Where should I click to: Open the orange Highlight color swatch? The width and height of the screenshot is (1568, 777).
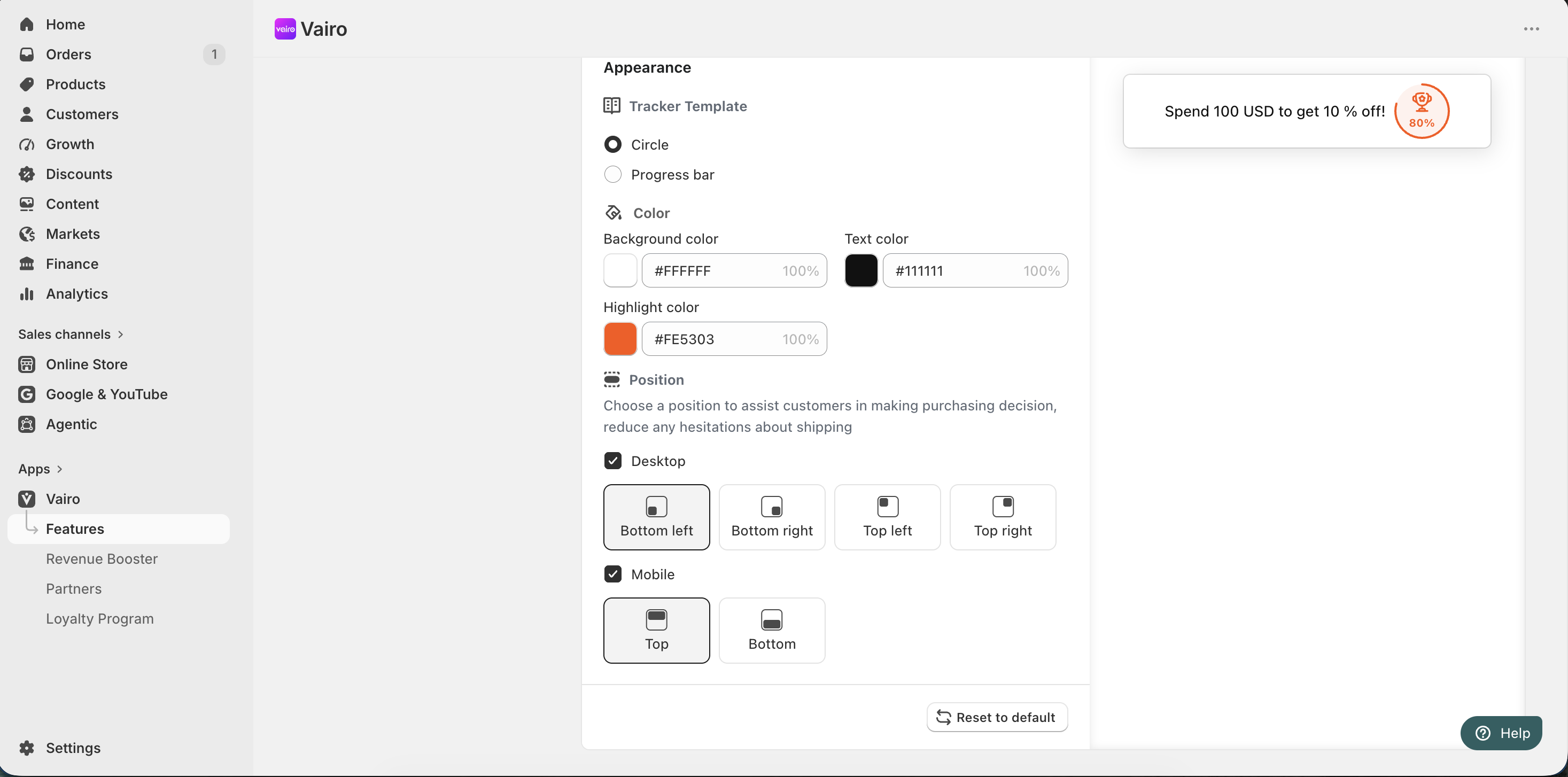click(x=619, y=339)
